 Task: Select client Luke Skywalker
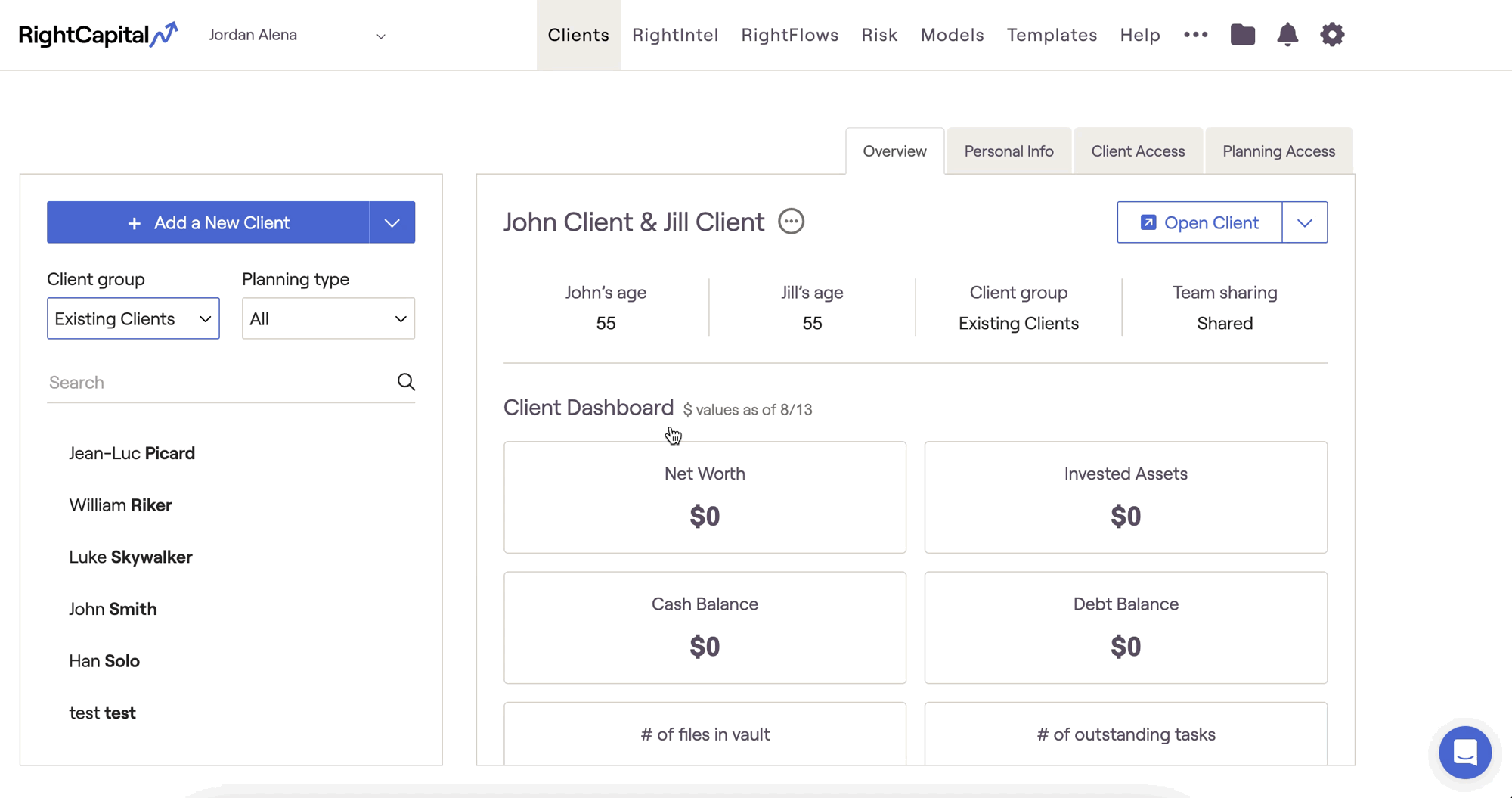pos(131,557)
